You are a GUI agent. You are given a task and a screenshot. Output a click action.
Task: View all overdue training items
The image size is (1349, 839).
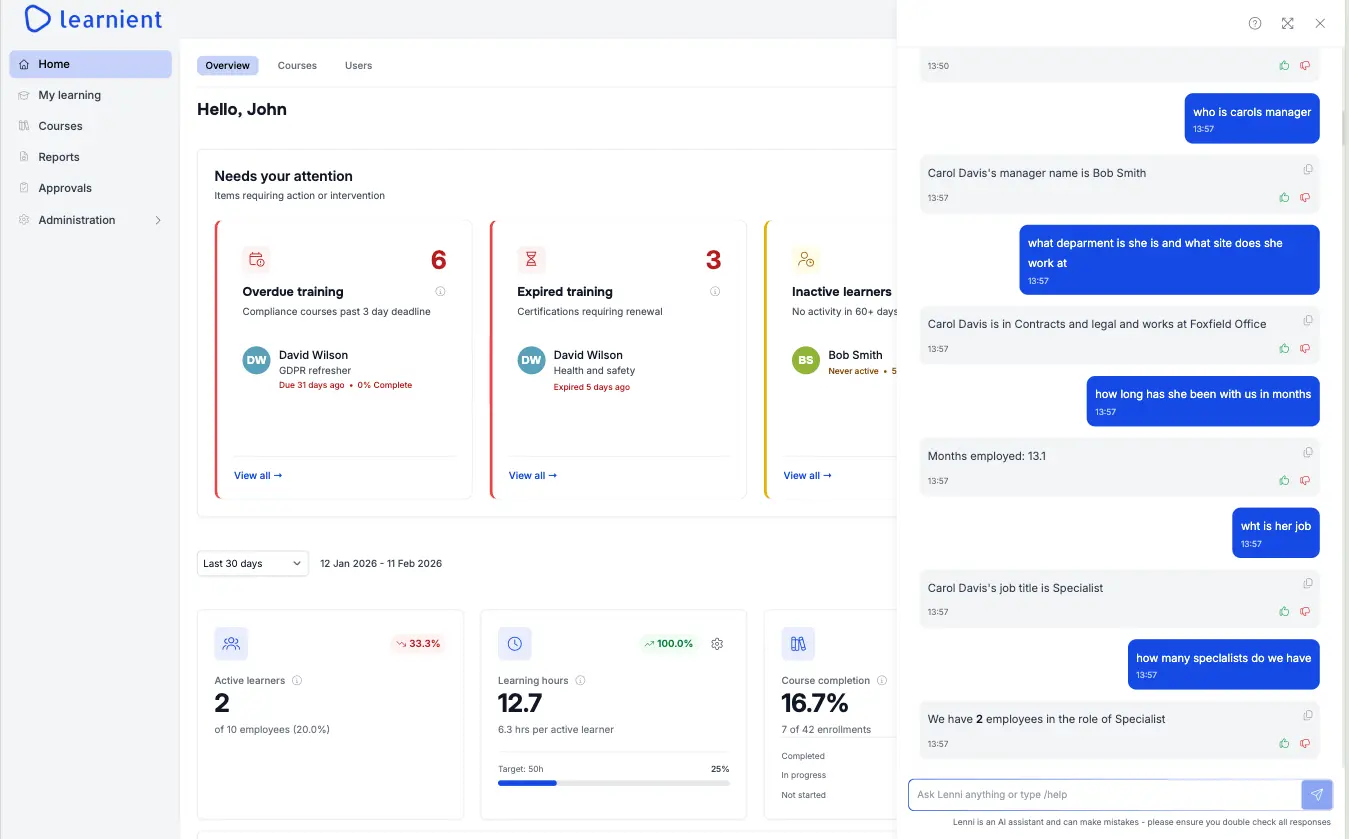point(257,475)
